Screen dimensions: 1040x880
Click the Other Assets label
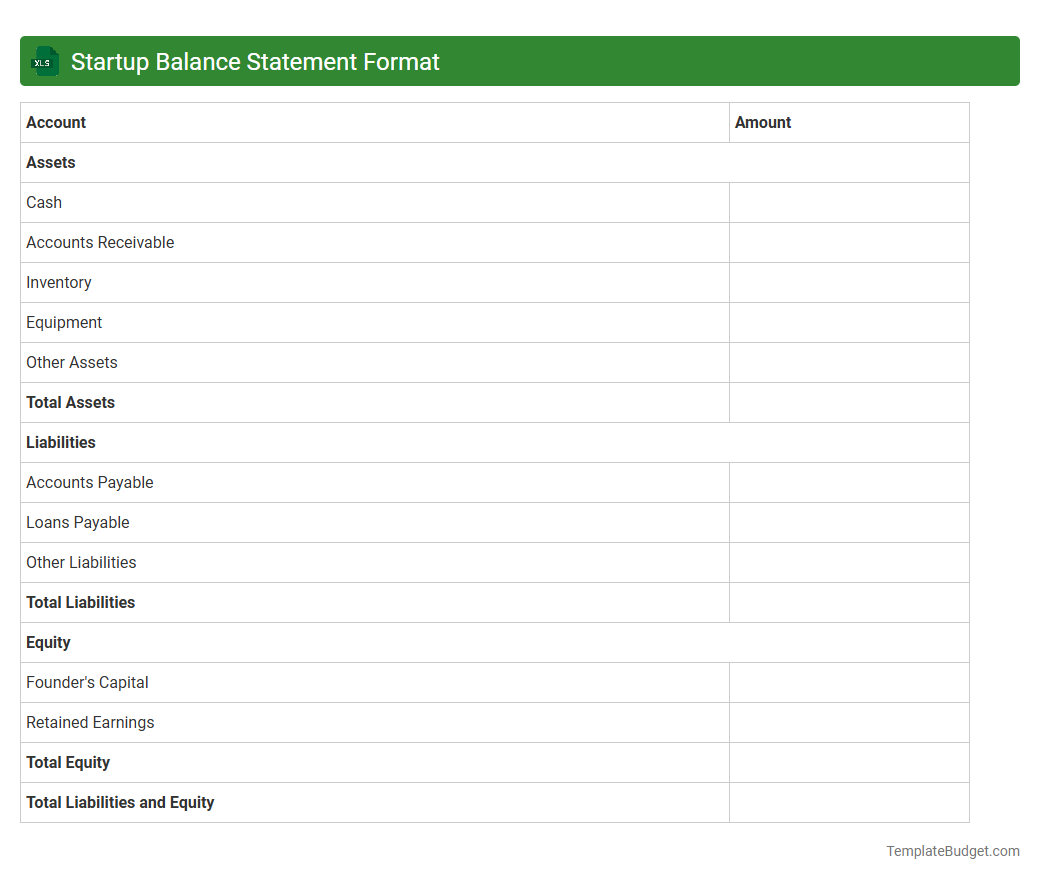(x=72, y=362)
